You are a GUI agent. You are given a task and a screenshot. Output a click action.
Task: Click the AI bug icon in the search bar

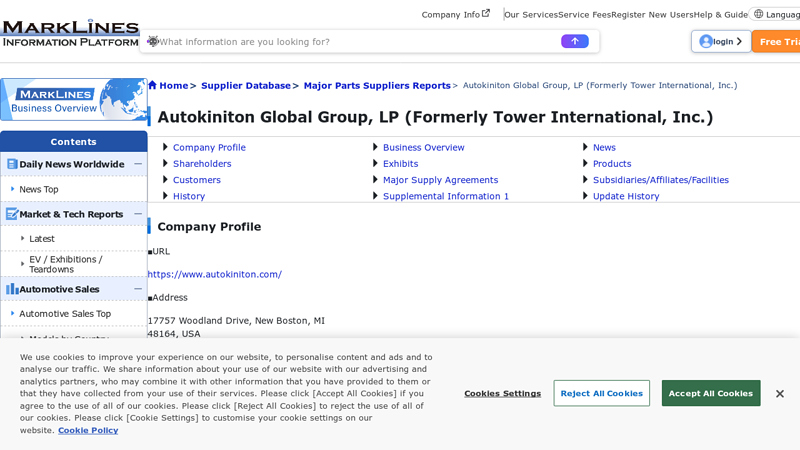click(x=153, y=41)
